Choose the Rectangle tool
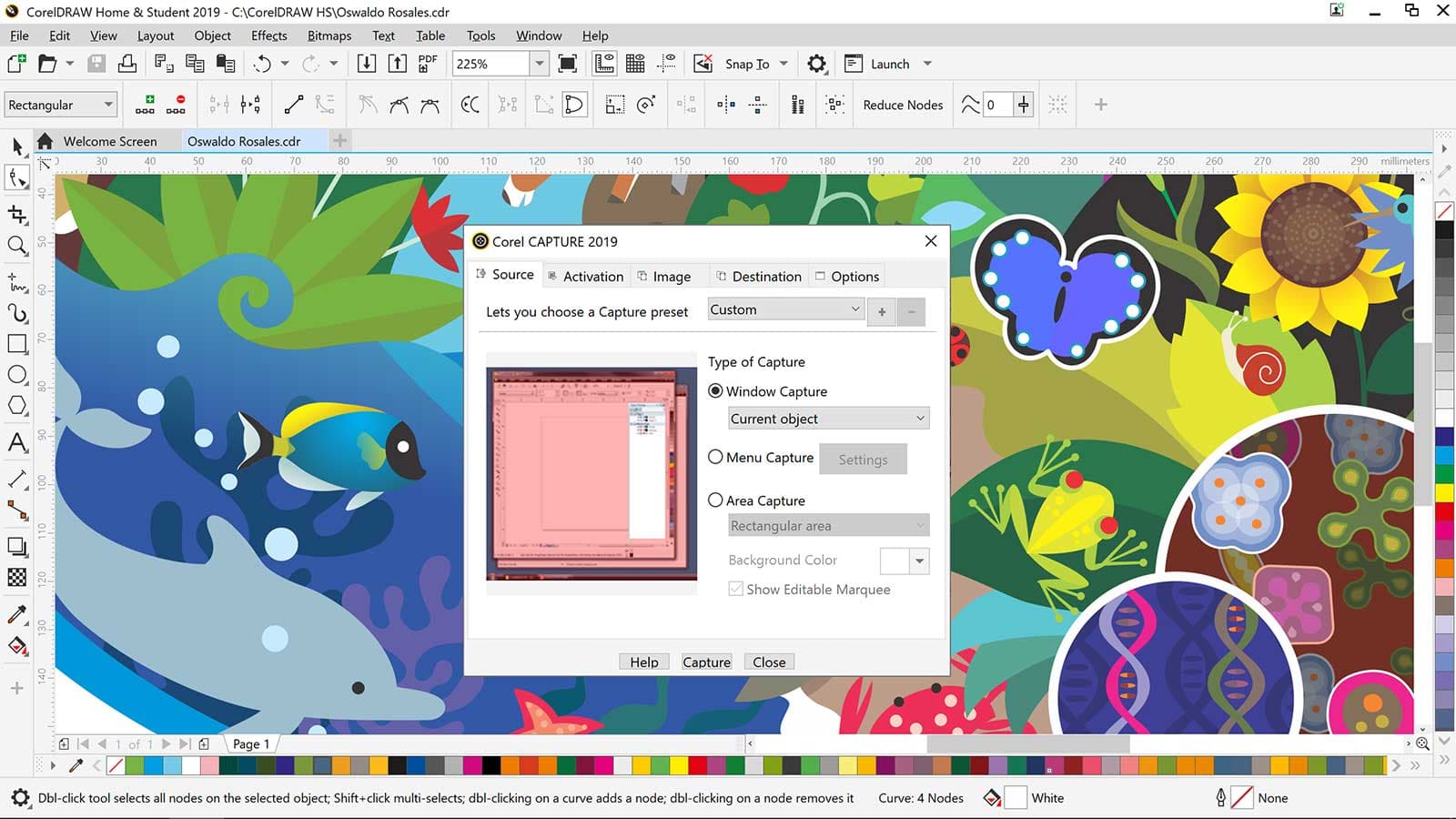This screenshot has height=819, width=1456. 17,344
